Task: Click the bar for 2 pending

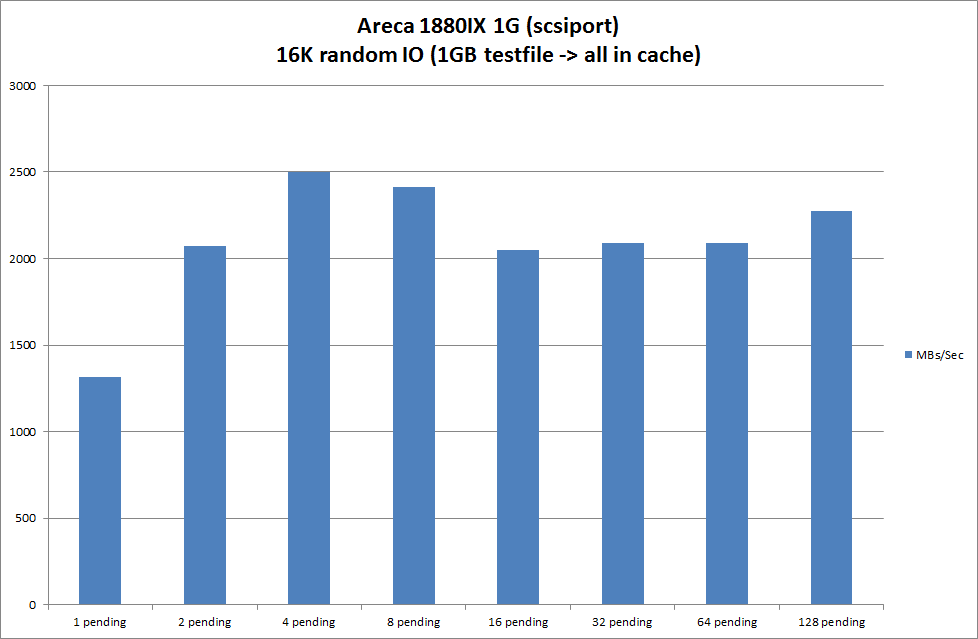Action: pos(205,425)
